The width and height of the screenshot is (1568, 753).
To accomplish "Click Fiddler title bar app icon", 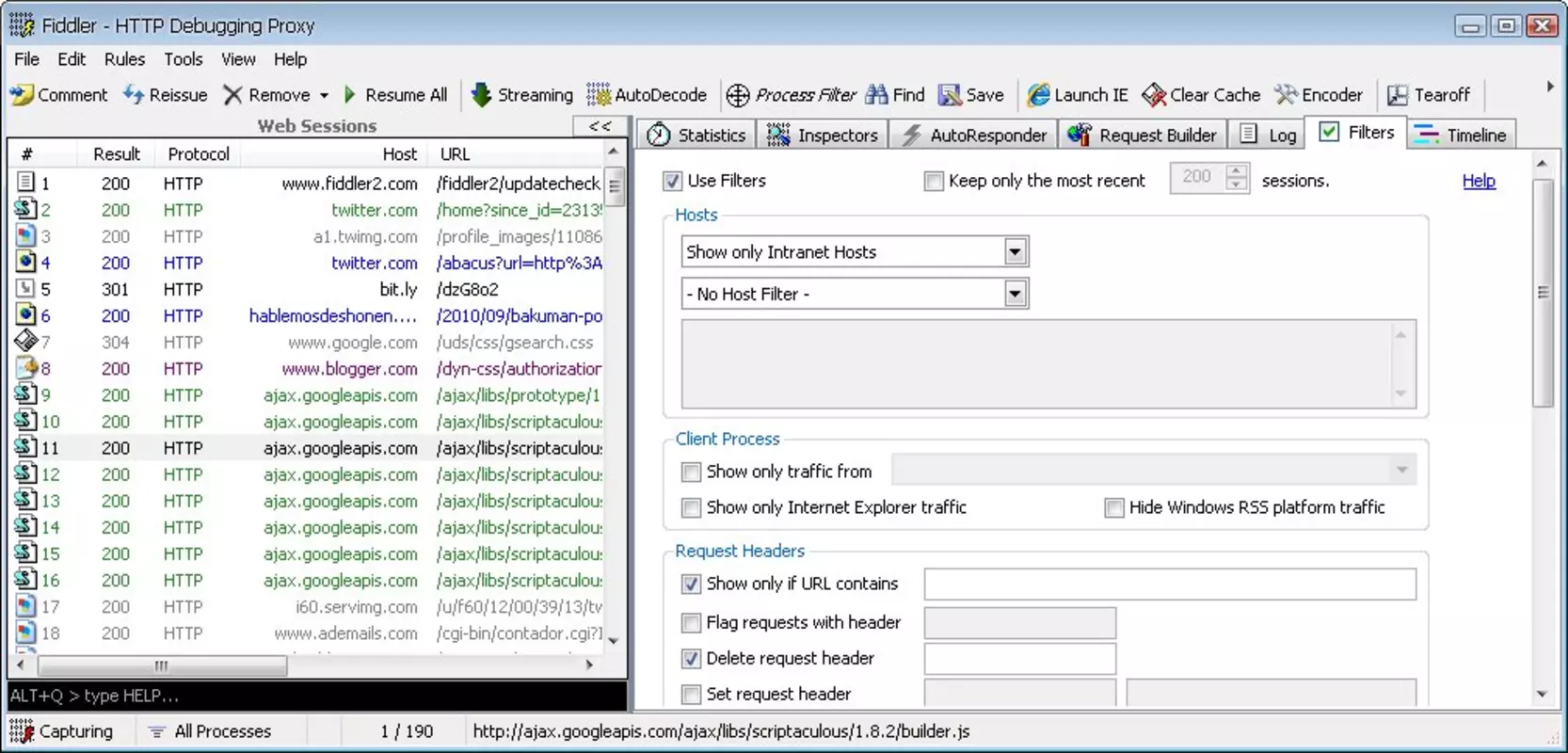I will tap(22, 25).
